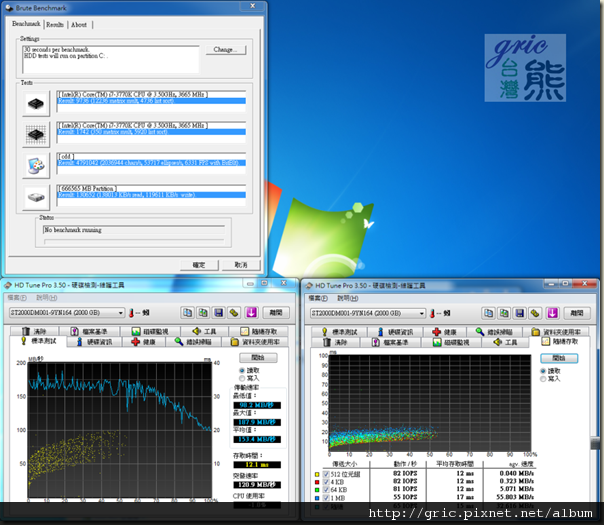Click green swatch for 64 KB row

317,490
